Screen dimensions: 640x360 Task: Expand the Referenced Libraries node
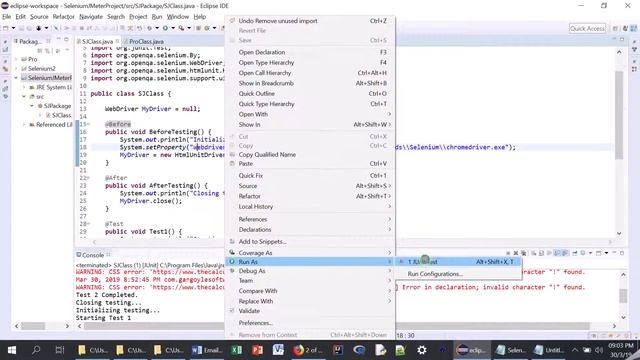24,124
